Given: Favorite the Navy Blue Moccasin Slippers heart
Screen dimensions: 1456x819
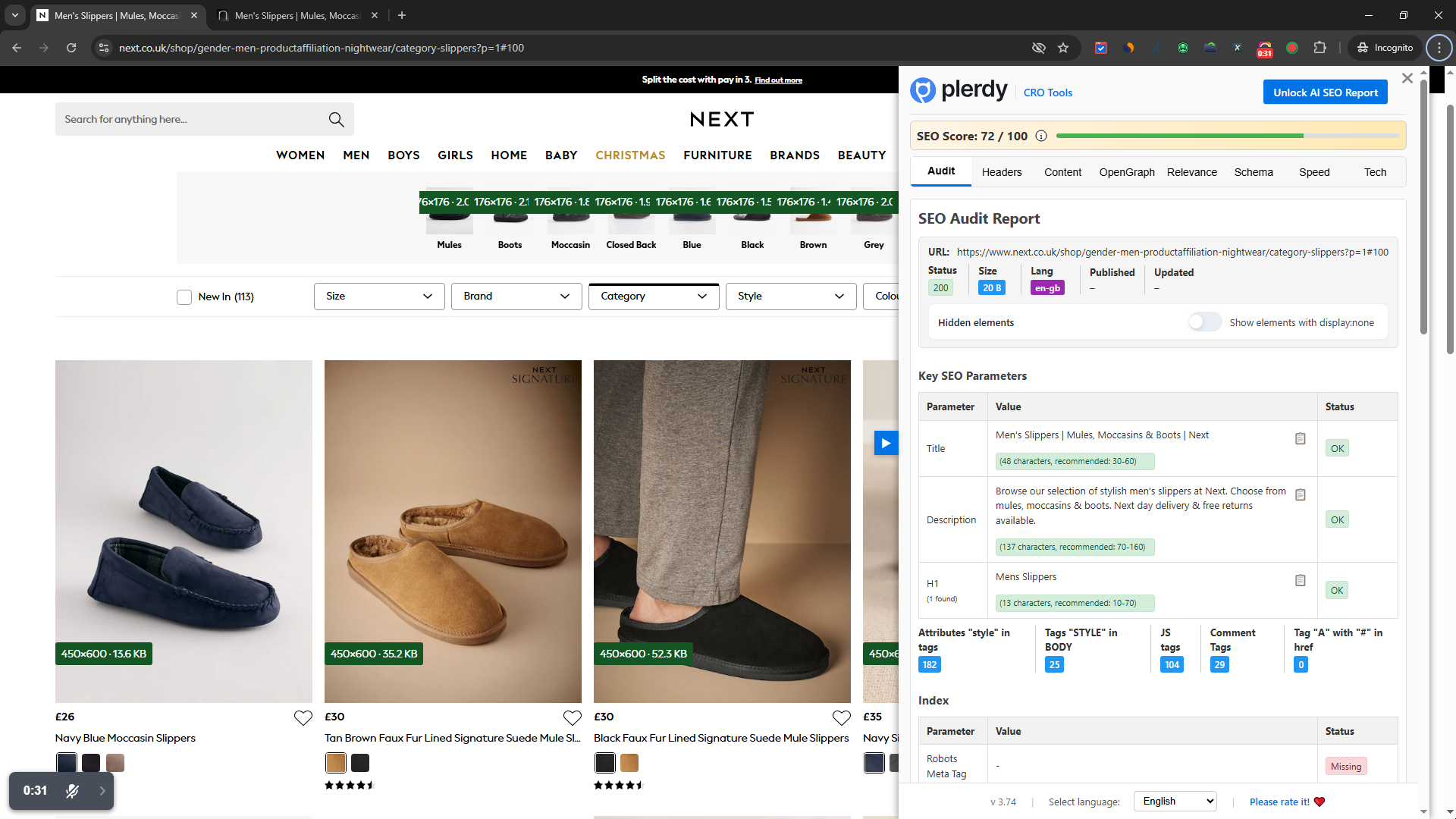Looking at the screenshot, I should pyautogui.click(x=303, y=717).
